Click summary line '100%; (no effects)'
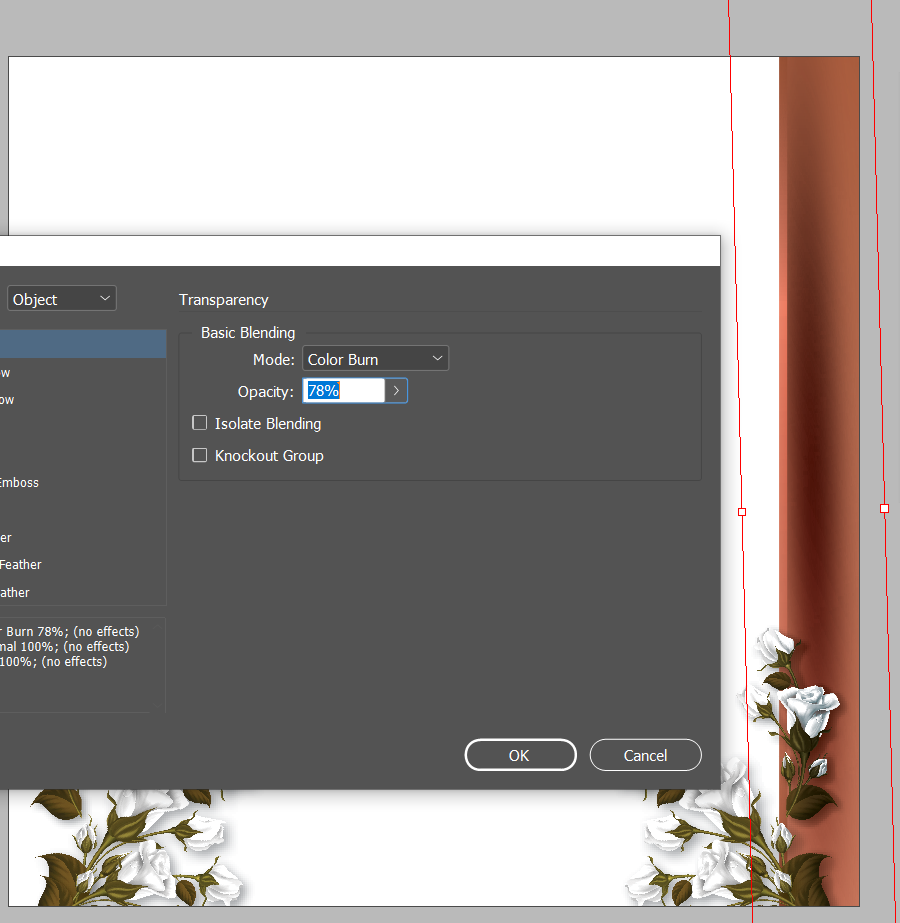 pos(54,662)
